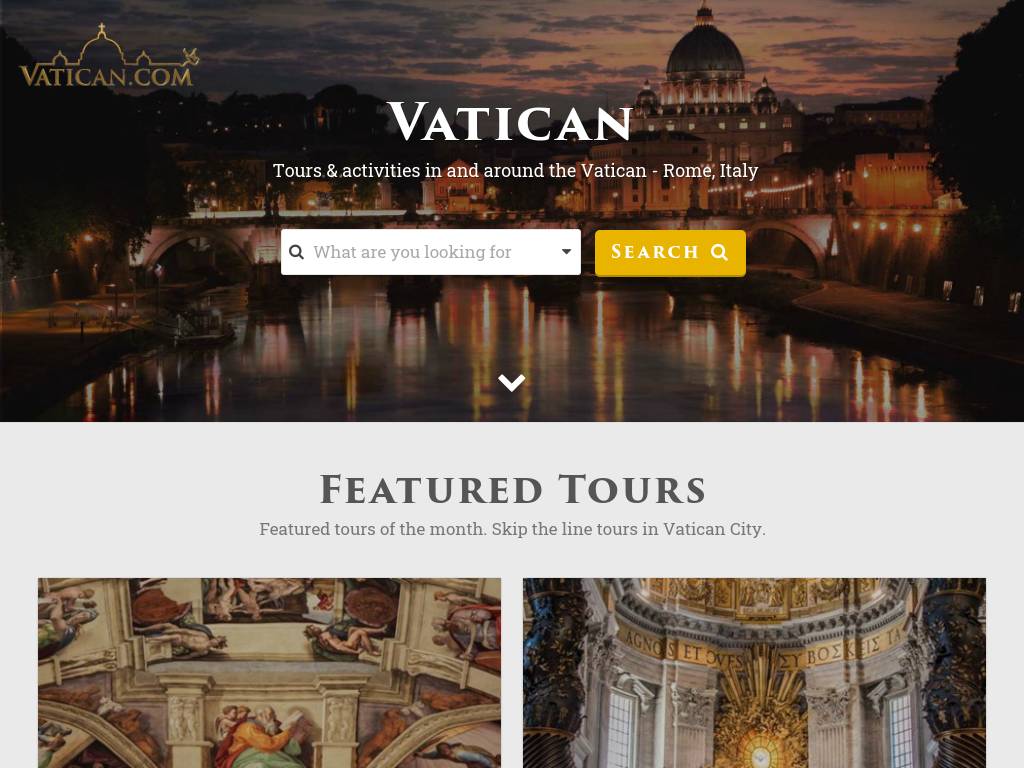This screenshot has height=768, width=1024.
Task: Focus the 'What are you looking for' search box
Action: [430, 252]
